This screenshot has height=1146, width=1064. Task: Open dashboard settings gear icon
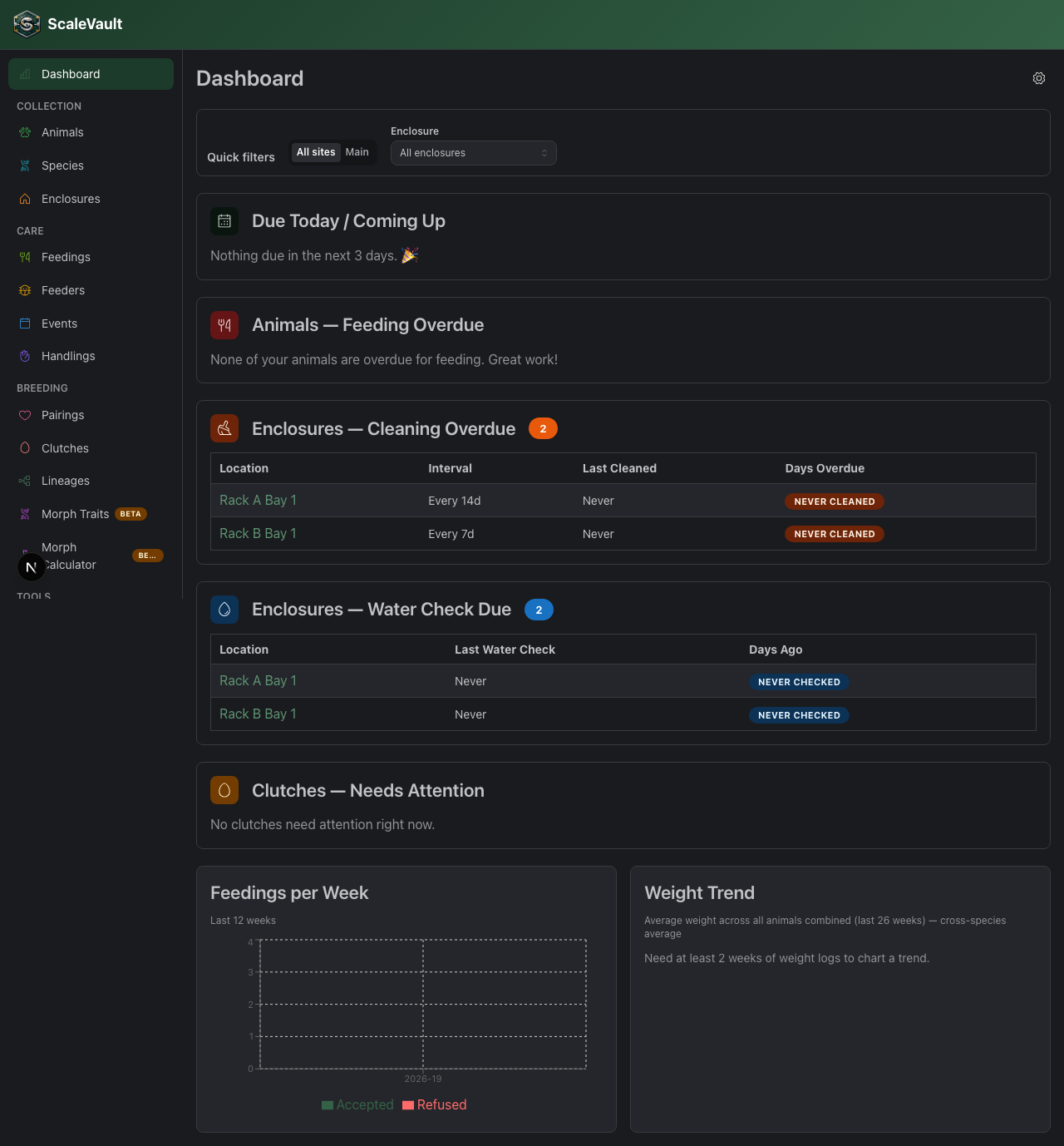[1039, 78]
